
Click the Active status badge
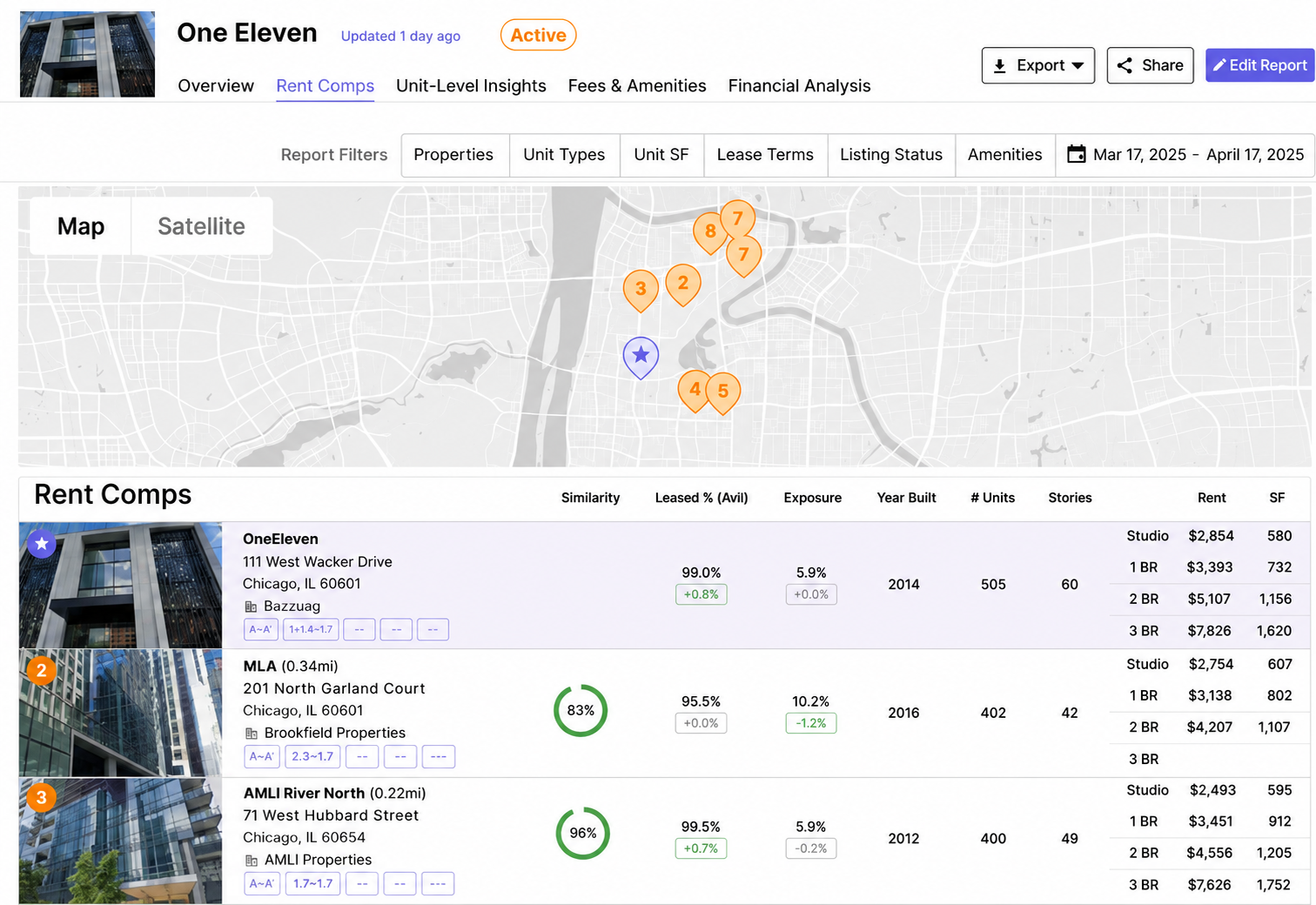click(538, 35)
